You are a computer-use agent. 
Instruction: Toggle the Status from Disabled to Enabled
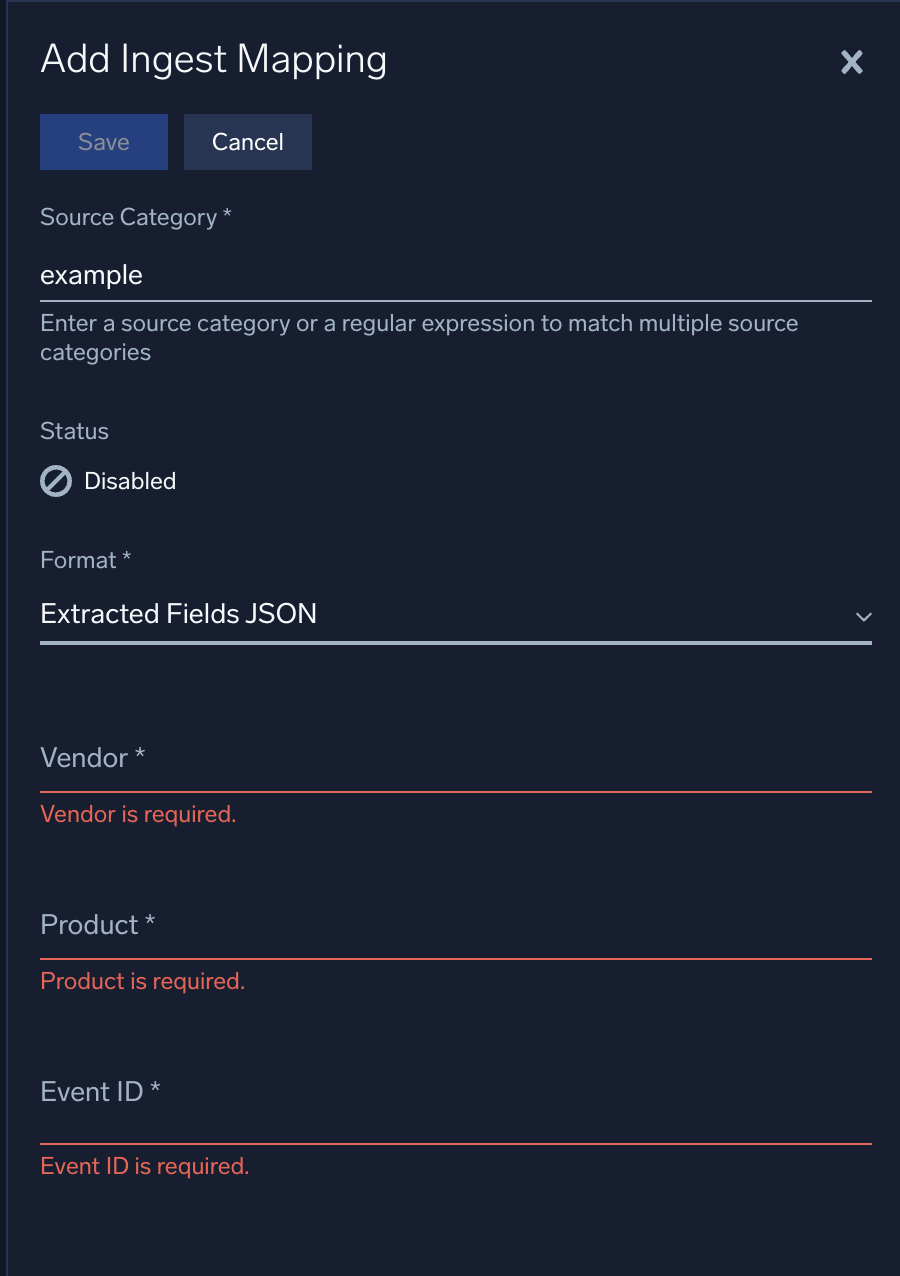pyautogui.click(x=56, y=481)
